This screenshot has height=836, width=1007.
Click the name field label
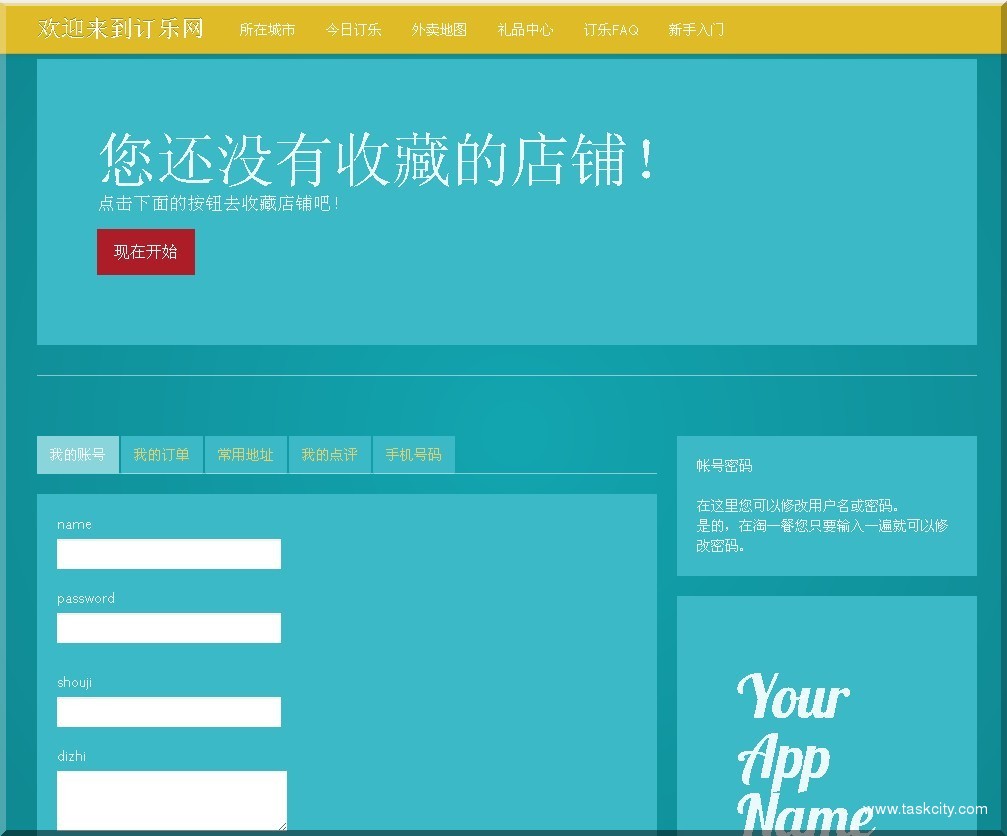pyautogui.click(x=74, y=525)
